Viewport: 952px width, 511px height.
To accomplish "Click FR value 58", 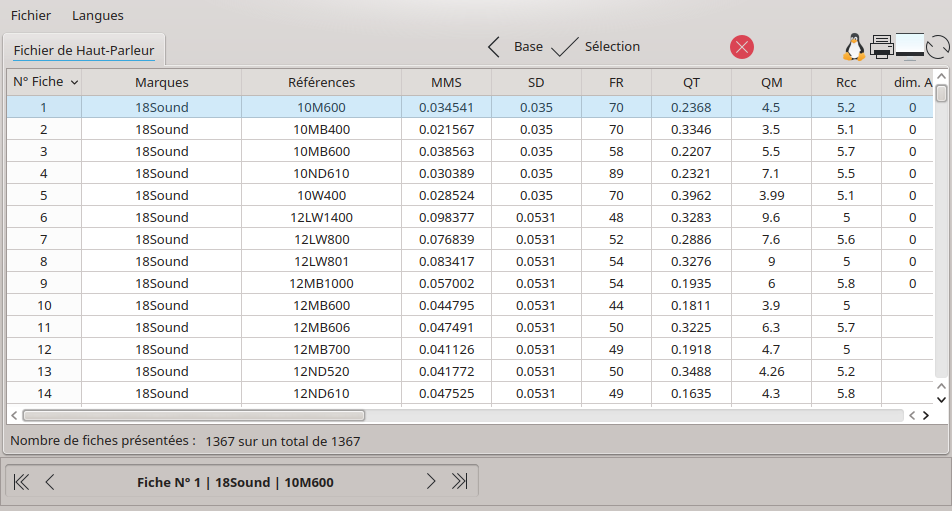I will 616,151.
